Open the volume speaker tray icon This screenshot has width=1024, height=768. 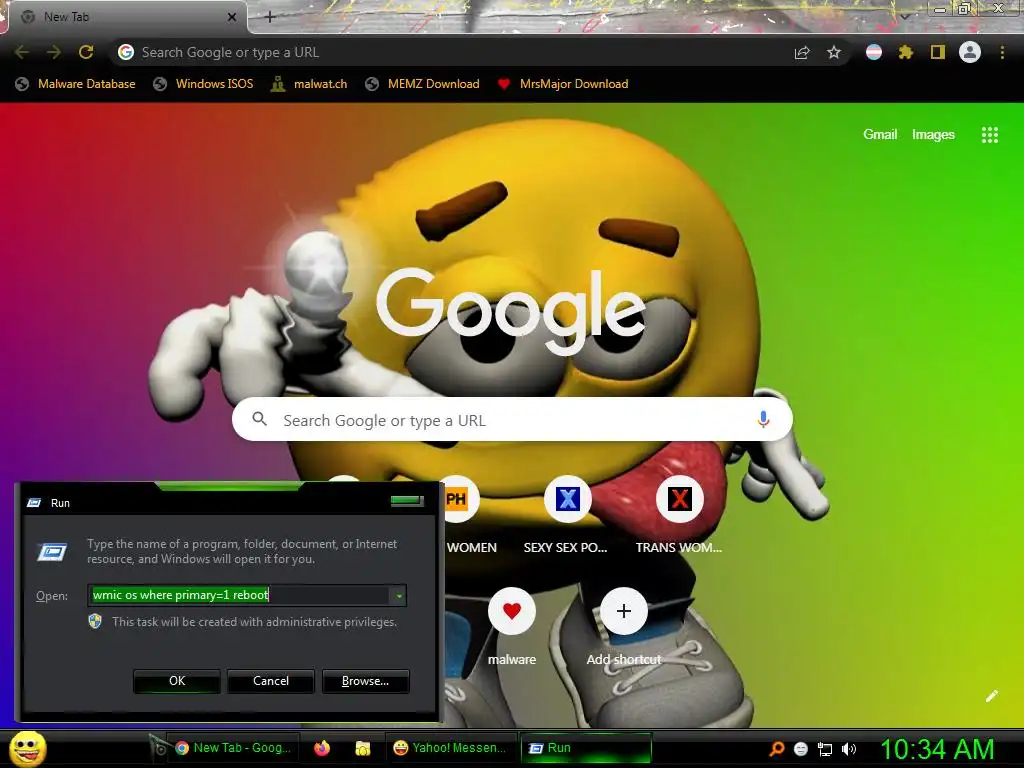click(x=849, y=749)
